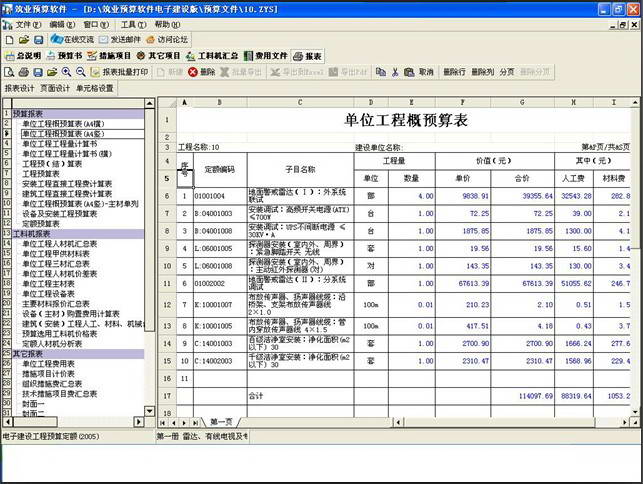Screen dimensions: 643x484
Task: Open 访问论坛 forum link
Action: point(167,40)
